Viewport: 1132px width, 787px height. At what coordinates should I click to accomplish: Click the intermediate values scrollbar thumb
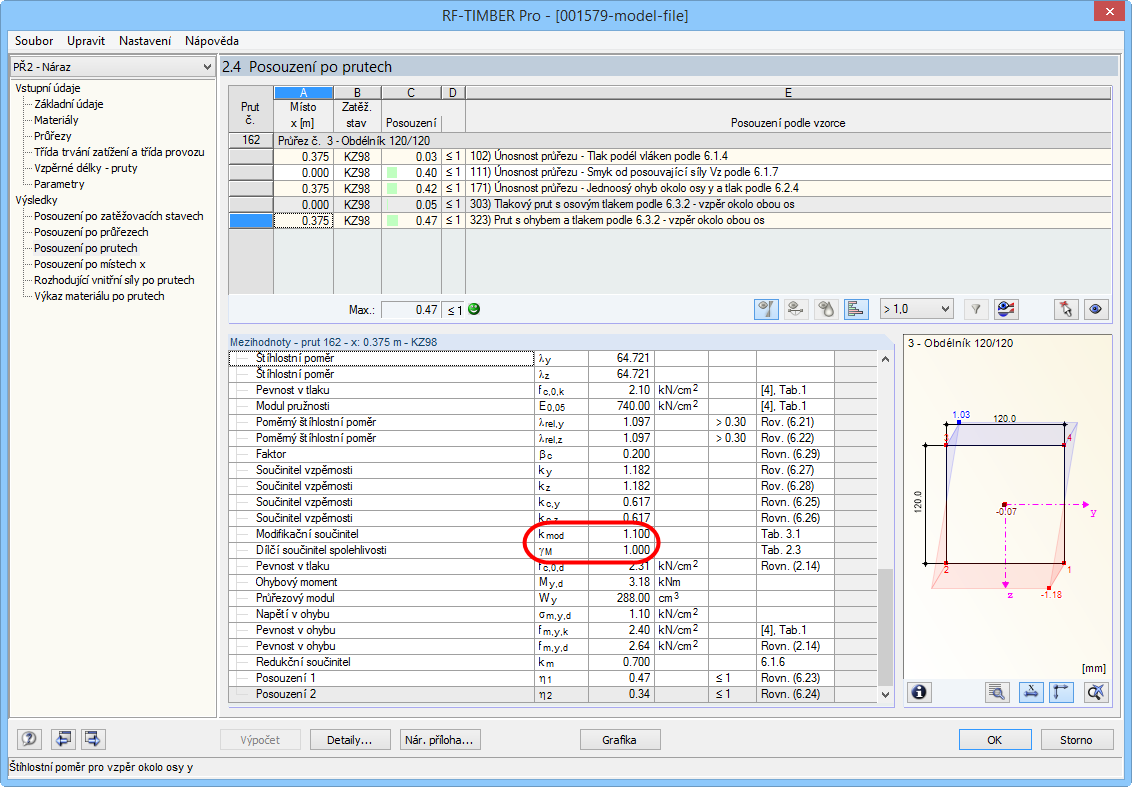tap(885, 625)
